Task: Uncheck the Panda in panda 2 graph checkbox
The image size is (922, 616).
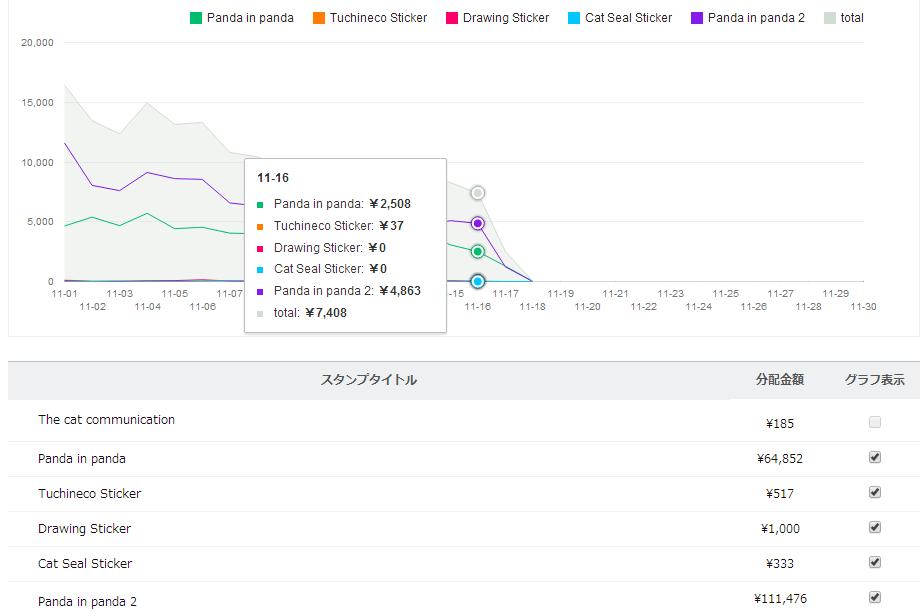Action: click(x=875, y=597)
